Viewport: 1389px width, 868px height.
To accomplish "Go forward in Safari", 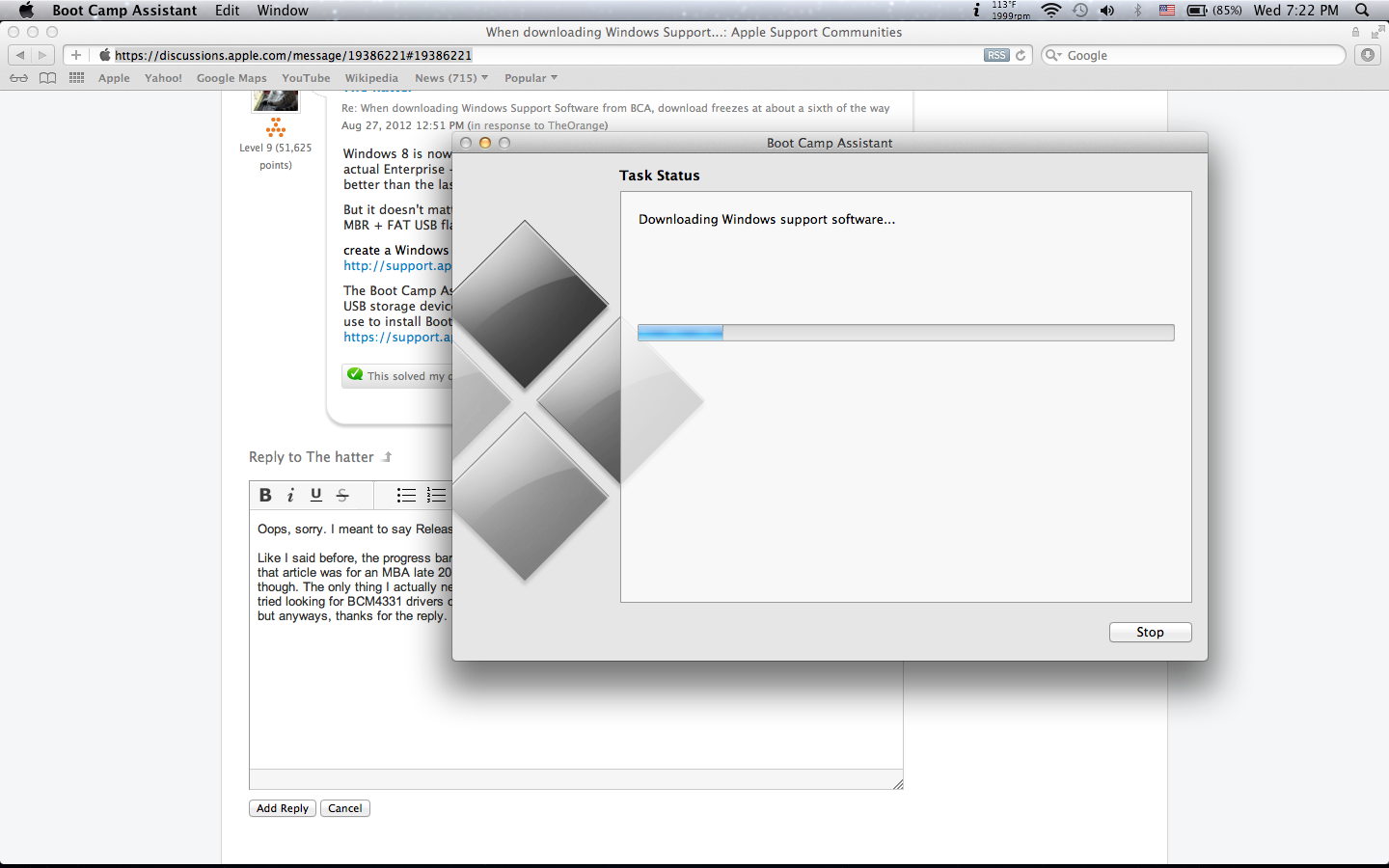I will pos(42,55).
